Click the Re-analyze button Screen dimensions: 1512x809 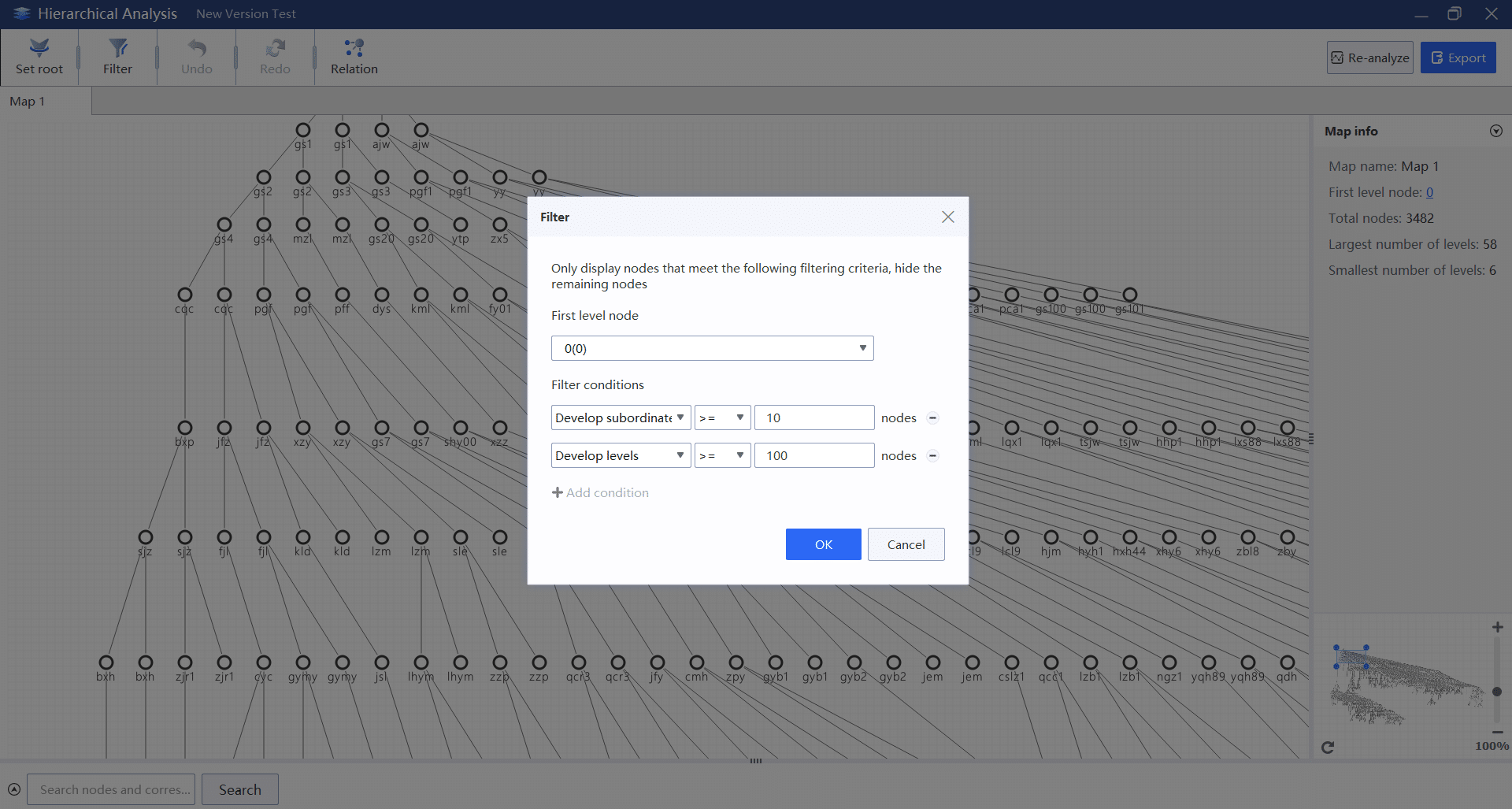click(1369, 58)
